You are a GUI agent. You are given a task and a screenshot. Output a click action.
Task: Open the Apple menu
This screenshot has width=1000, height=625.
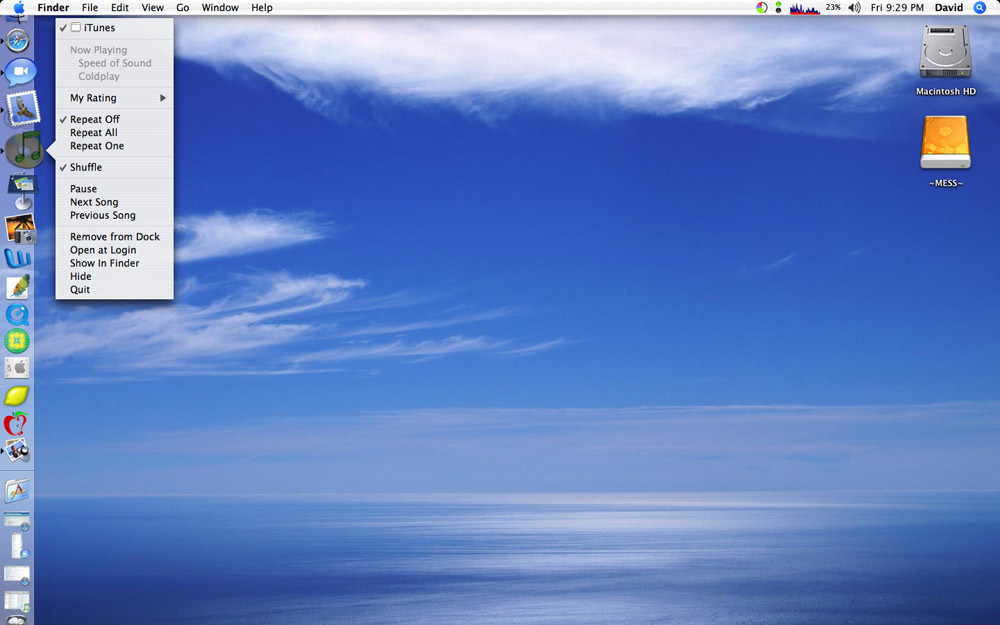pos(19,8)
